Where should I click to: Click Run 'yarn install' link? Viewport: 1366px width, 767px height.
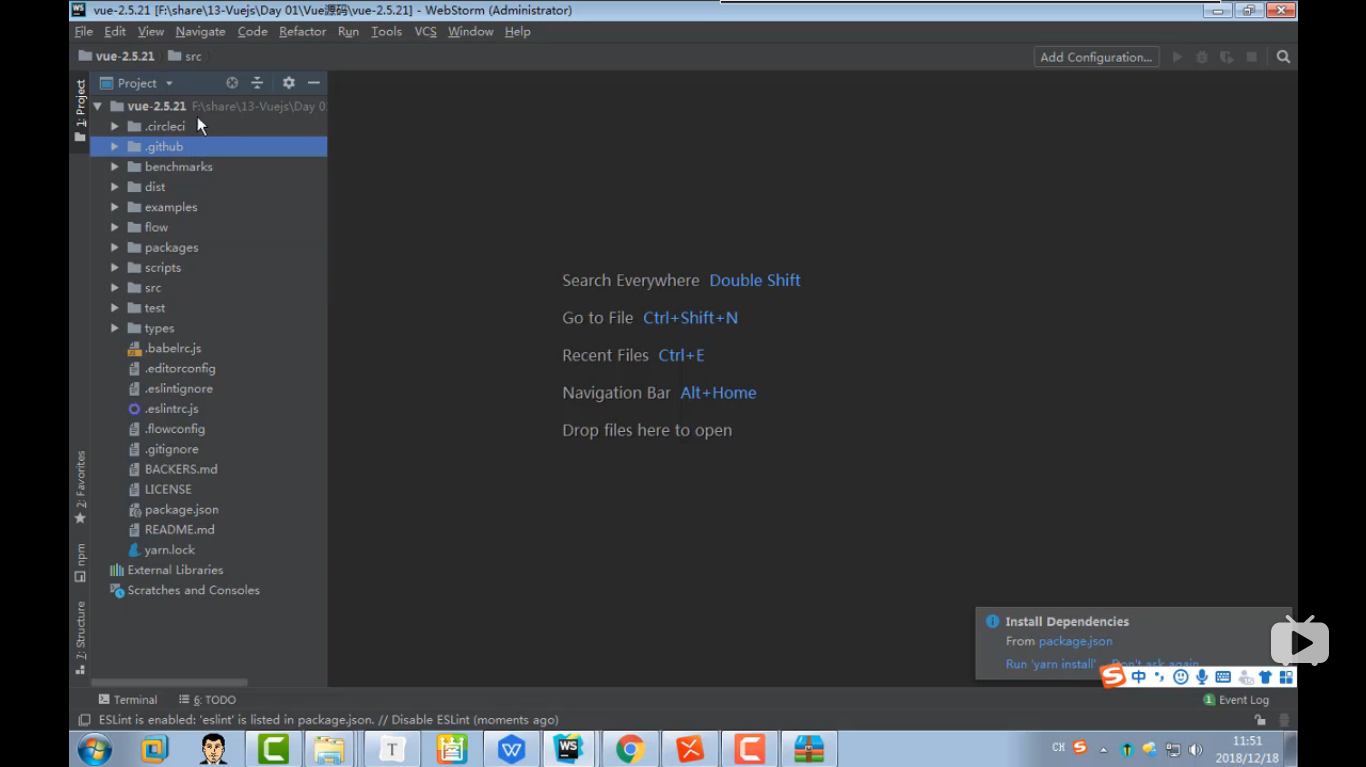[x=1051, y=664]
